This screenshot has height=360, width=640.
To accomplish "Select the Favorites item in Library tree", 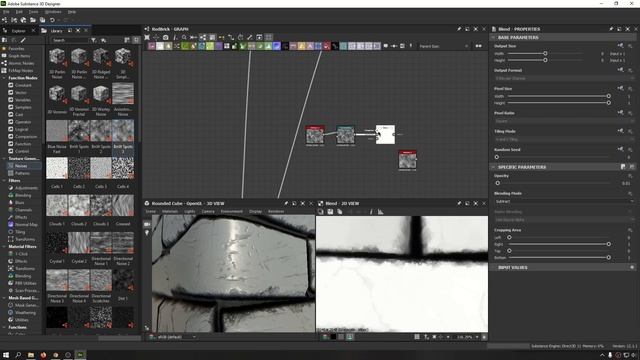I will tap(16, 49).
